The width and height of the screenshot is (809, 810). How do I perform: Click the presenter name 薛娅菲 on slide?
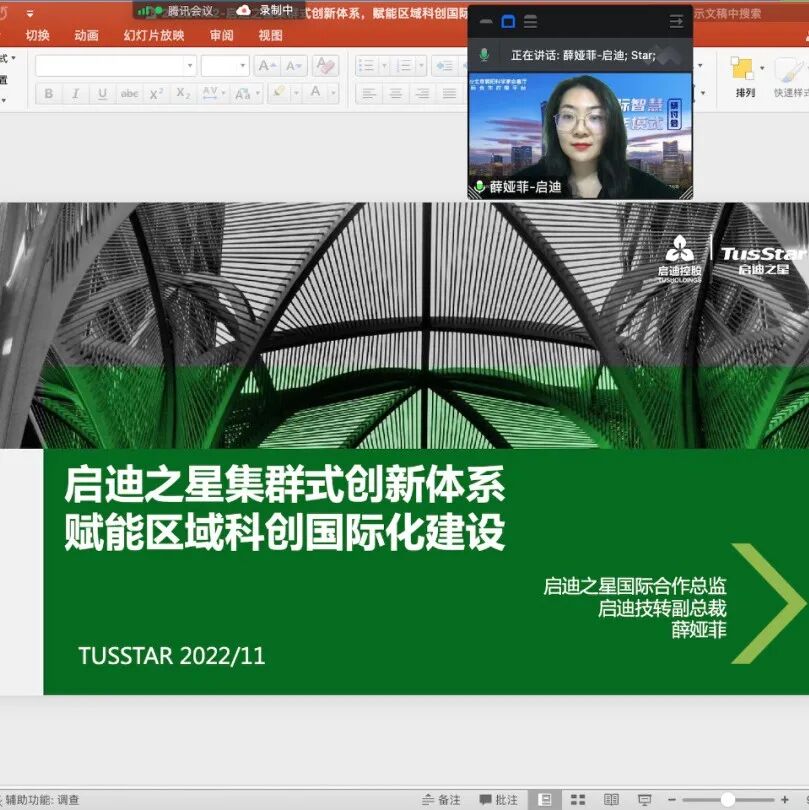coord(699,630)
